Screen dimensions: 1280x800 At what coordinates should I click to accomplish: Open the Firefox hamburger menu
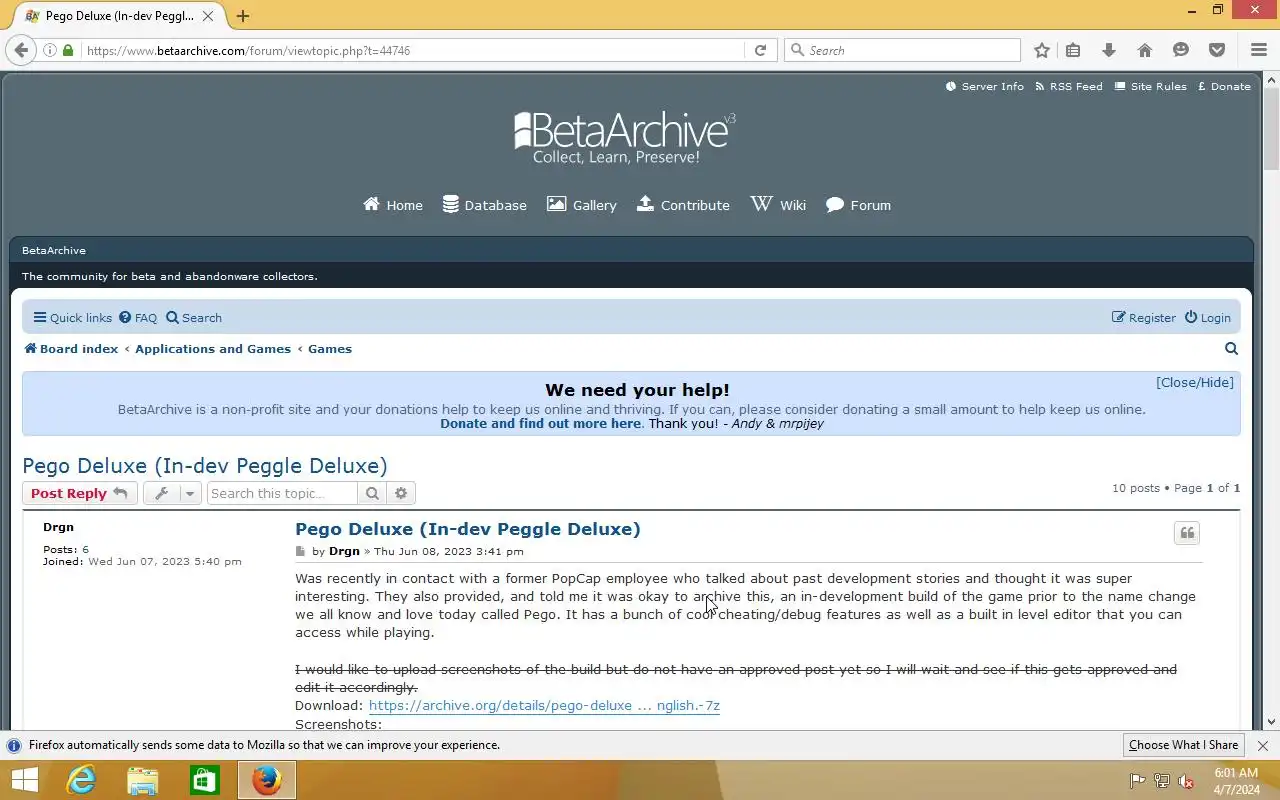coord(1259,50)
